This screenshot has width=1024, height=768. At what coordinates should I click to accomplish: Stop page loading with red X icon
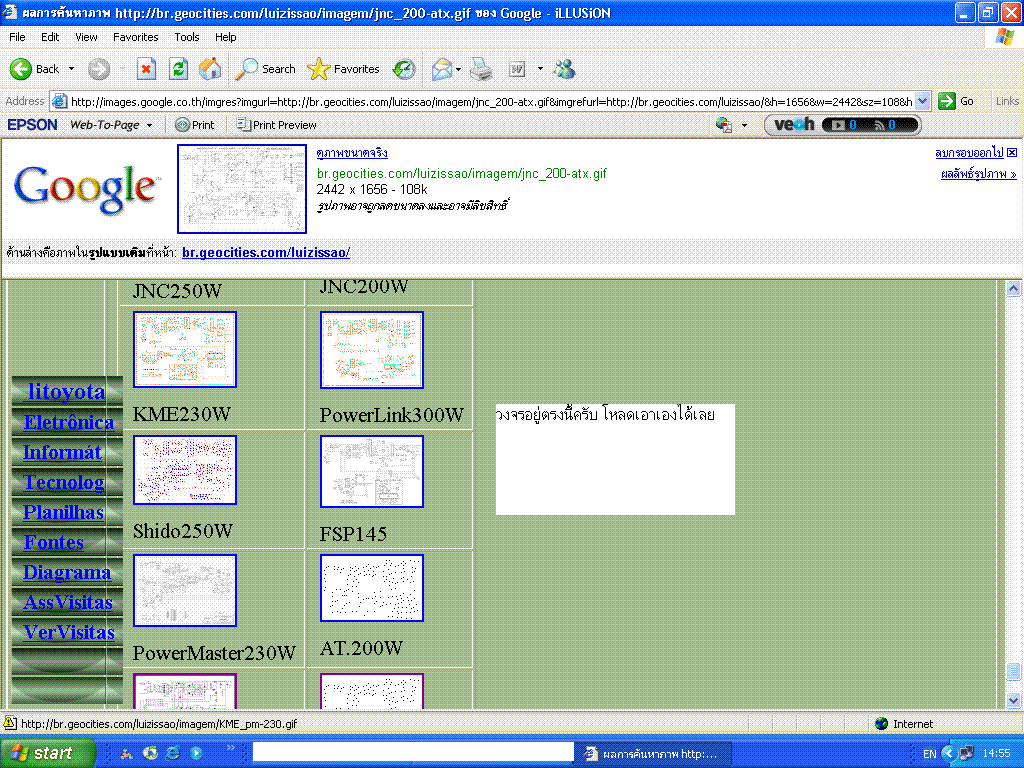[146, 69]
